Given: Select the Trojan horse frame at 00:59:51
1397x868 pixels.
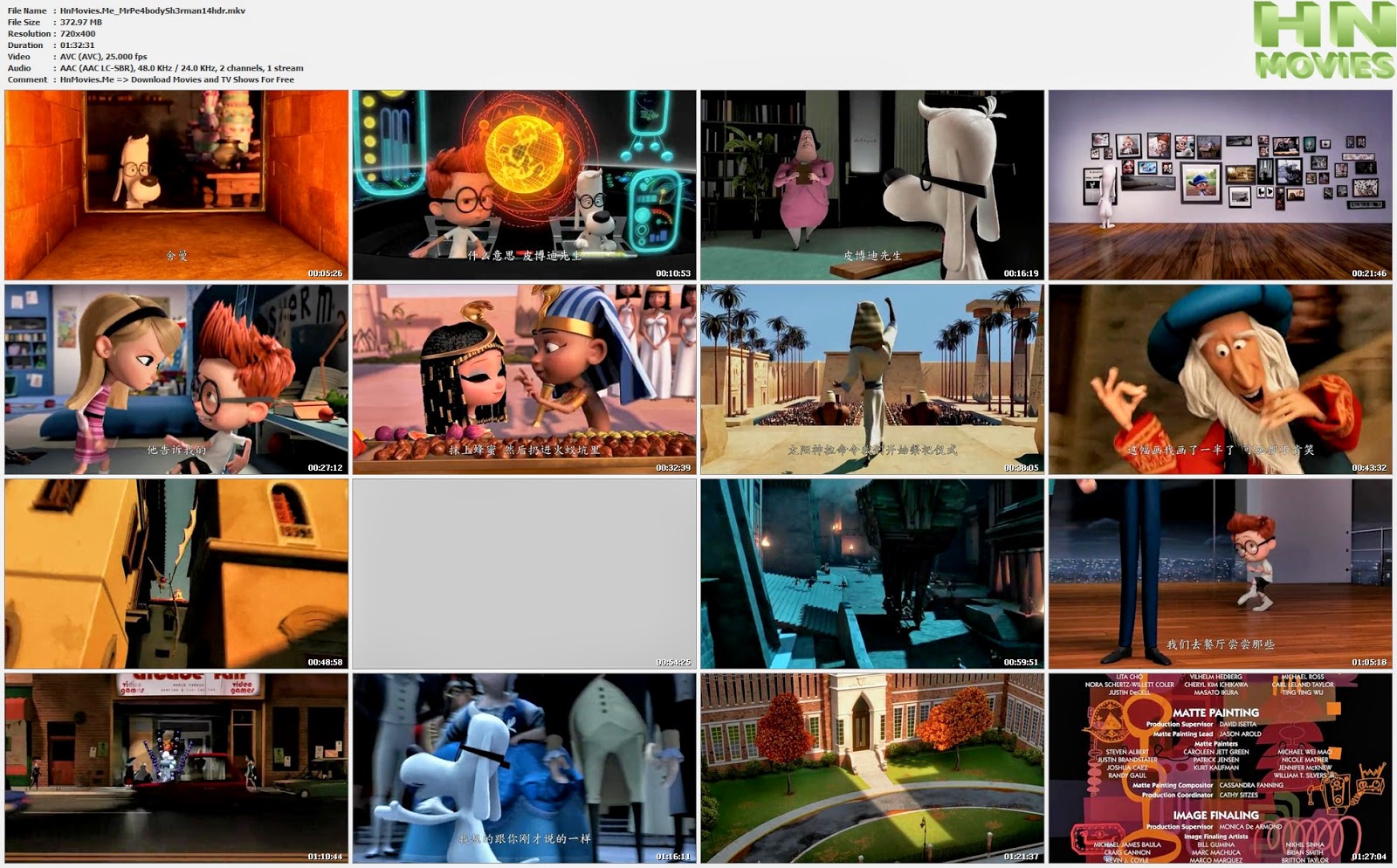Looking at the screenshot, I should tap(872, 574).
